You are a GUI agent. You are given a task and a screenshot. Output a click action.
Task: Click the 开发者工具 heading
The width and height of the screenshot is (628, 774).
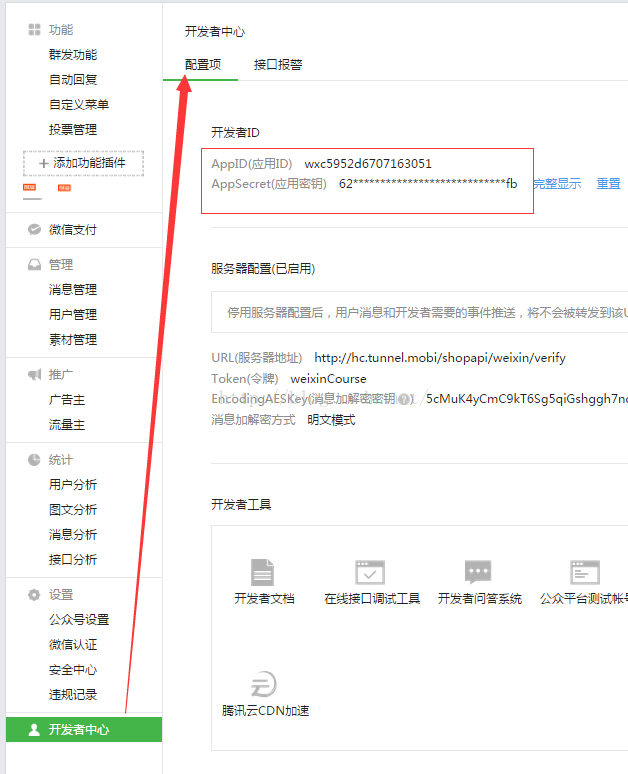(241, 504)
